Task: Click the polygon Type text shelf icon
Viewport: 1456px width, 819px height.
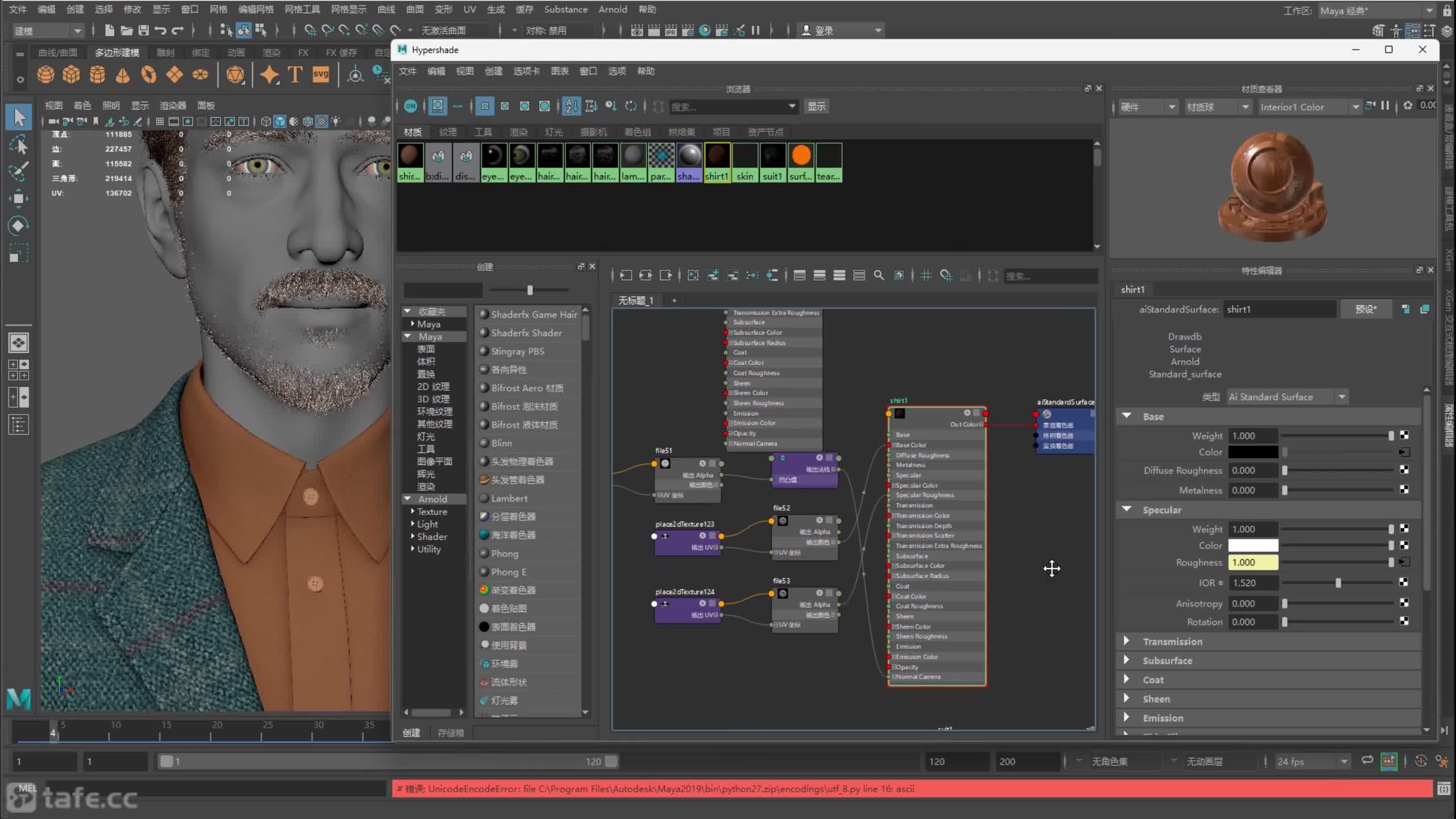Action: 295,75
